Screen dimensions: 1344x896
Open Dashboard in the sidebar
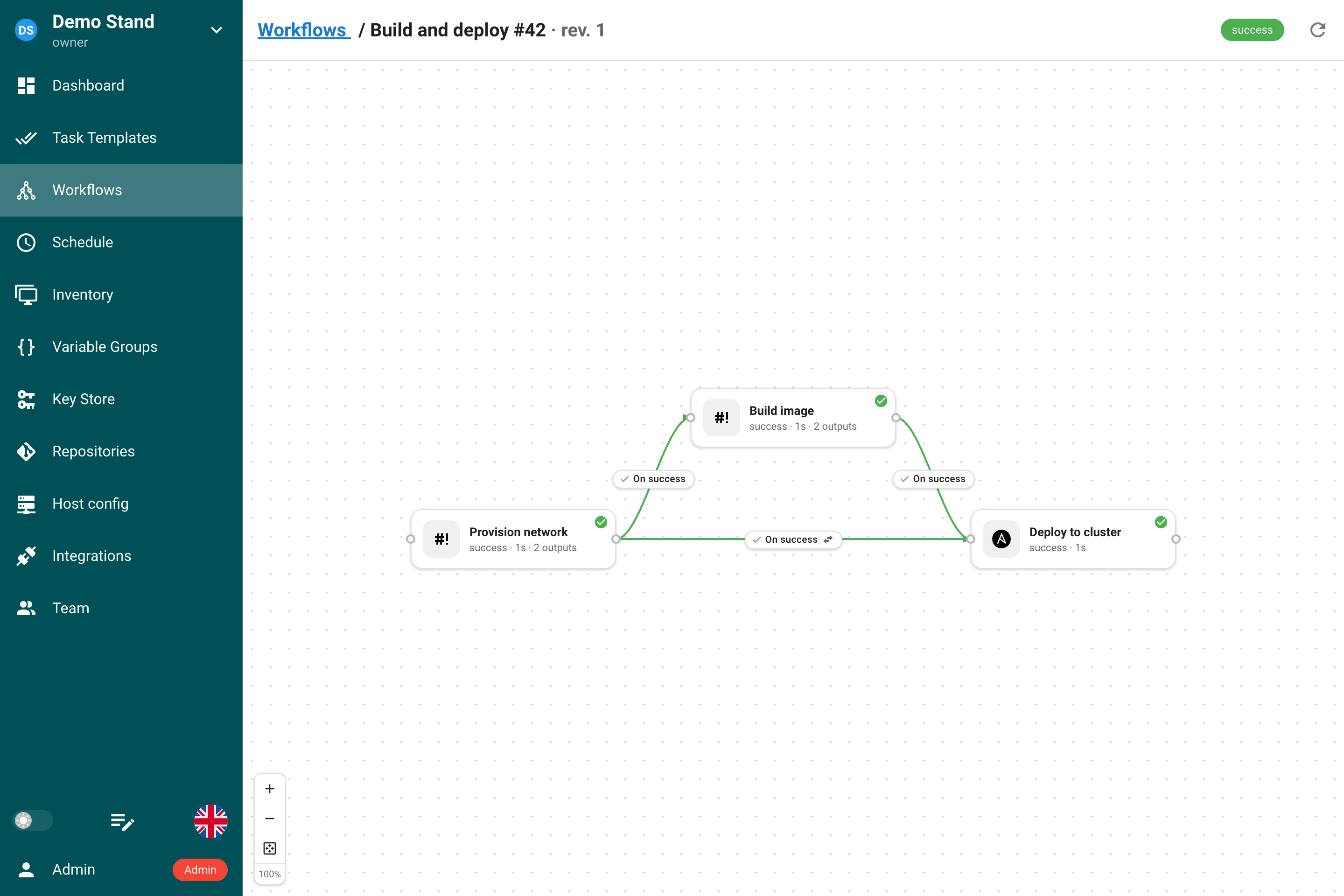(x=121, y=85)
